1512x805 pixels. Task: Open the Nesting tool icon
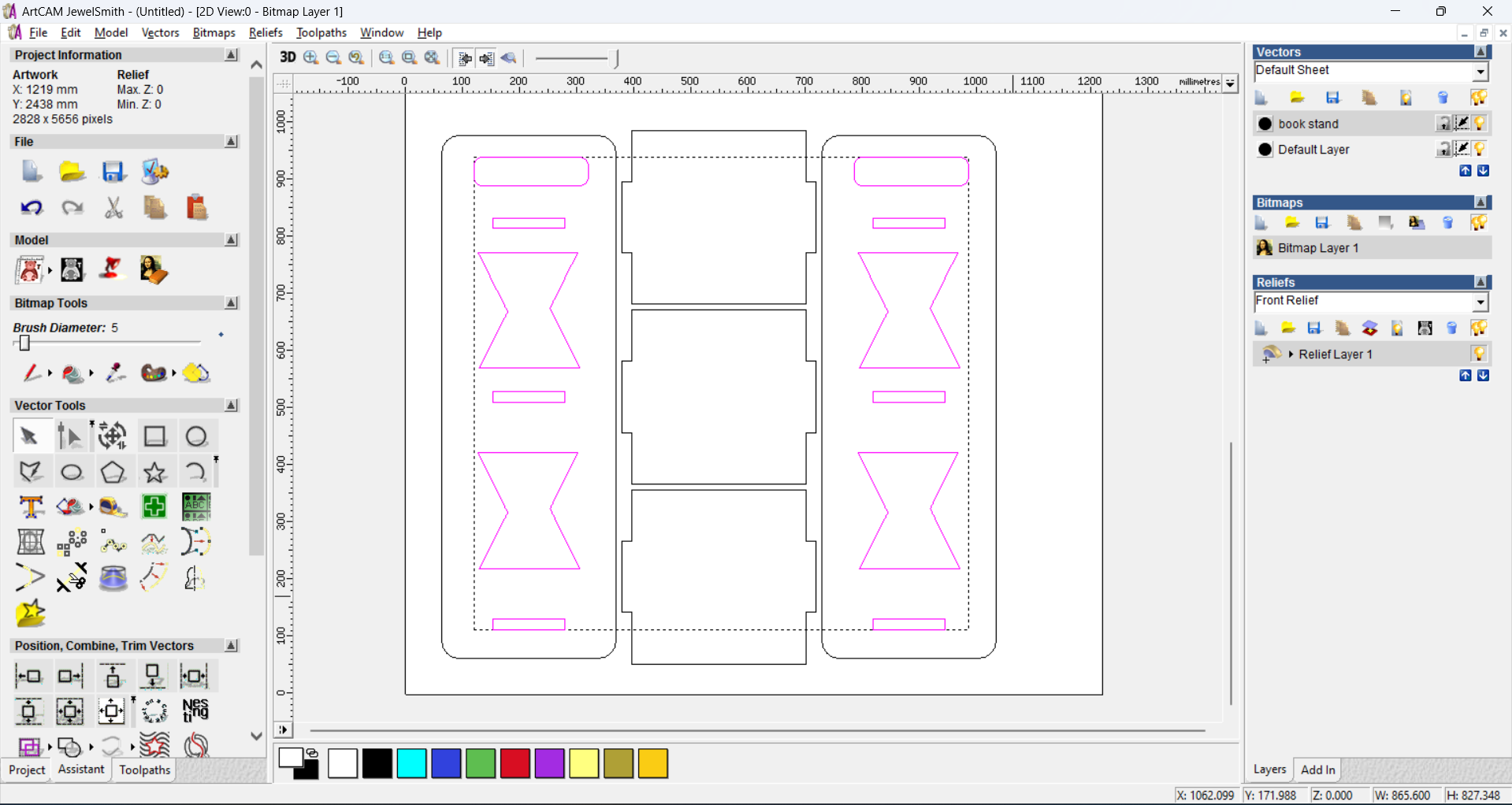click(x=195, y=710)
